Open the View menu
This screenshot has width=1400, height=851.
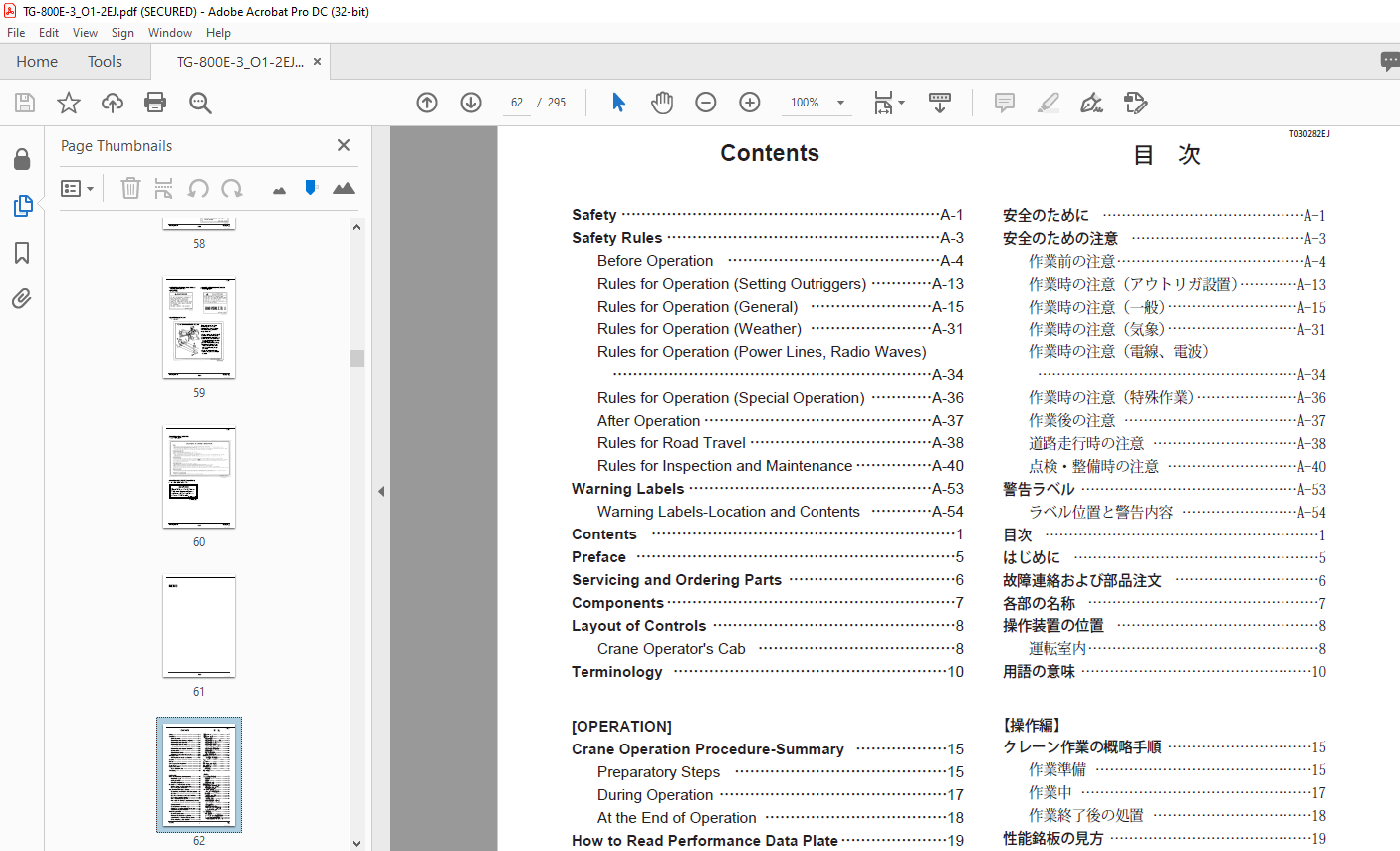click(x=86, y=33)
